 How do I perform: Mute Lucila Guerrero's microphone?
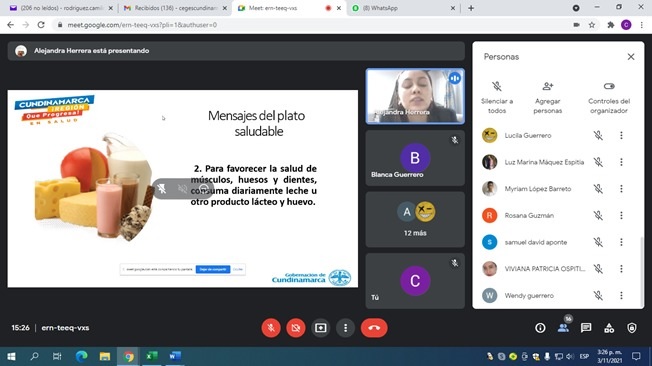[598, 135]
